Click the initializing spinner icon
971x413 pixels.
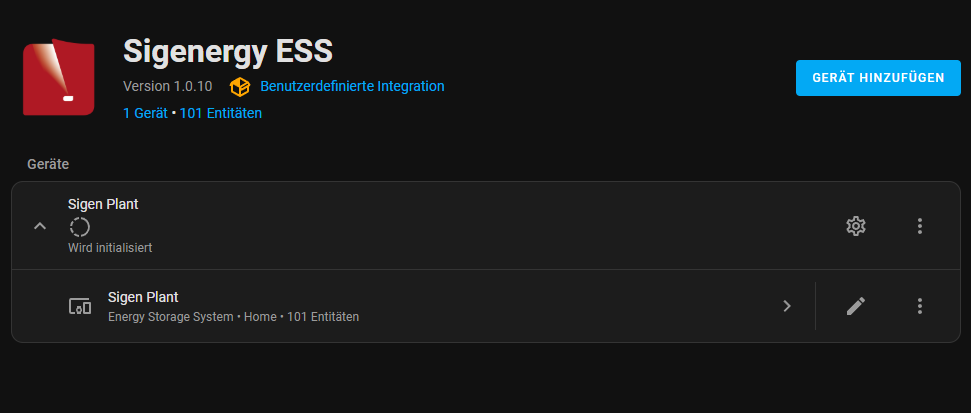point(79,227)
